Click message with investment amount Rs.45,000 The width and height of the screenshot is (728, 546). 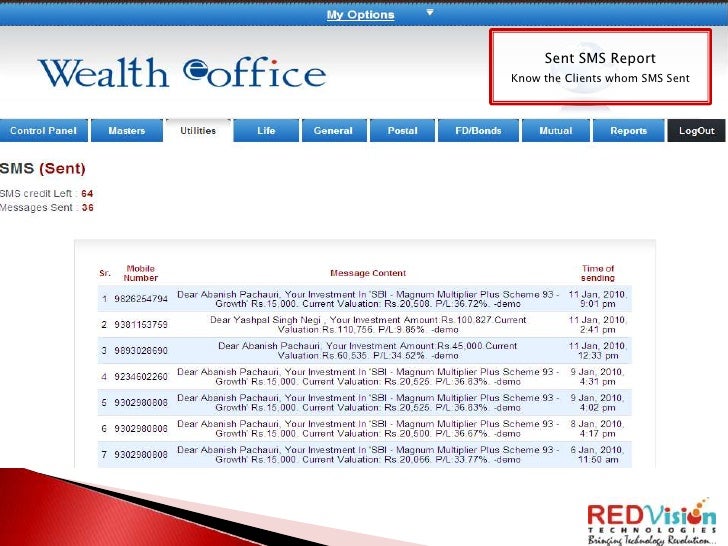[368, 351]
